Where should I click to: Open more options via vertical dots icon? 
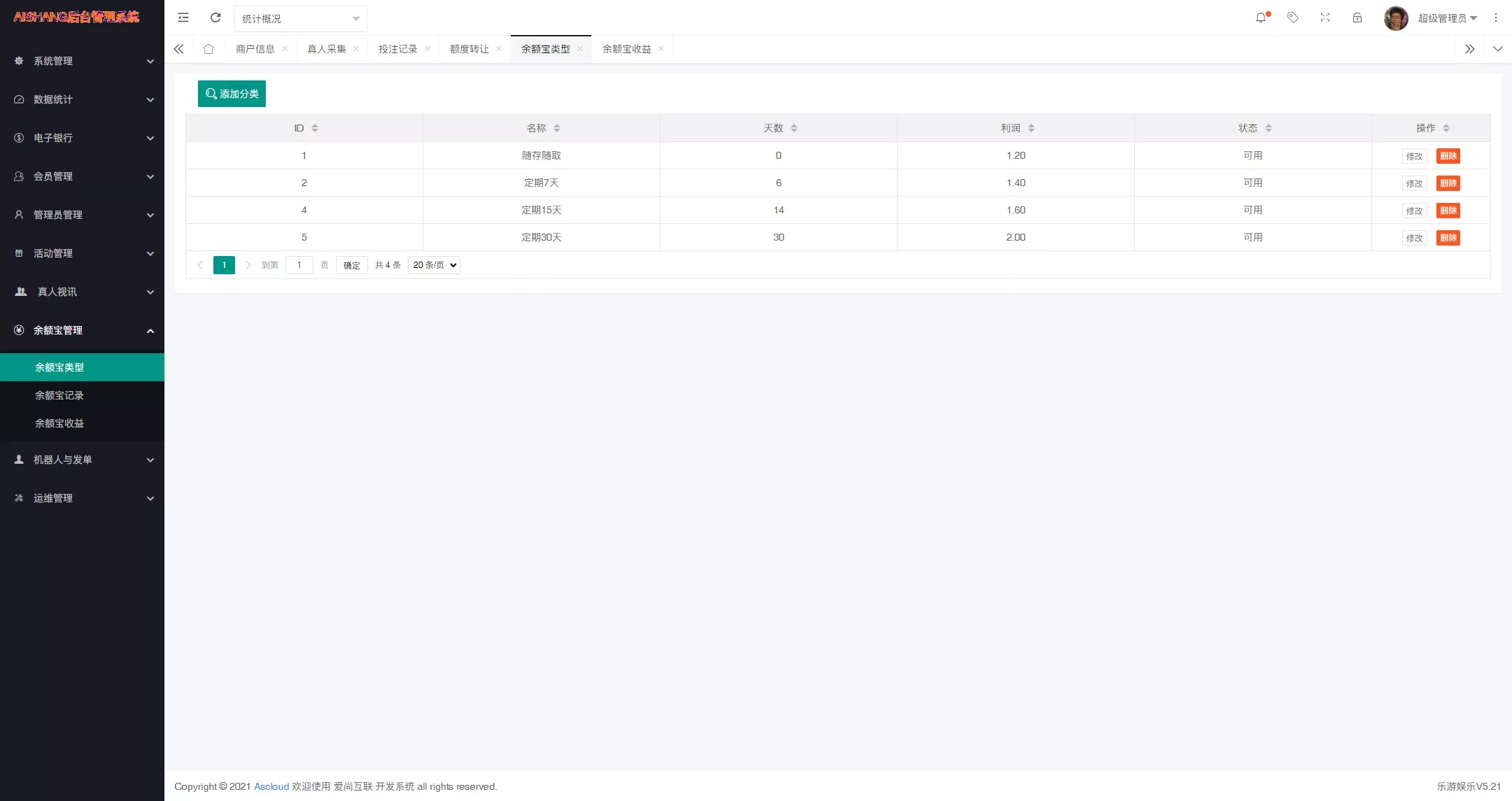click(x=1495, y=17)
